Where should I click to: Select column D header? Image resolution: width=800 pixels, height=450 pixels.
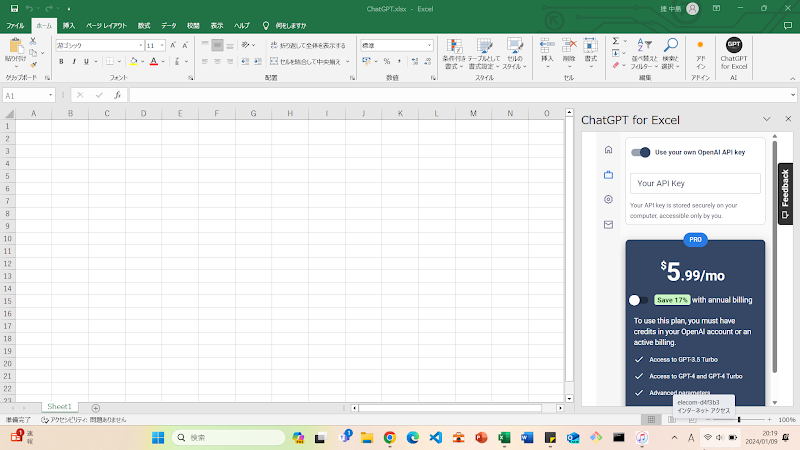click(143, 113)
